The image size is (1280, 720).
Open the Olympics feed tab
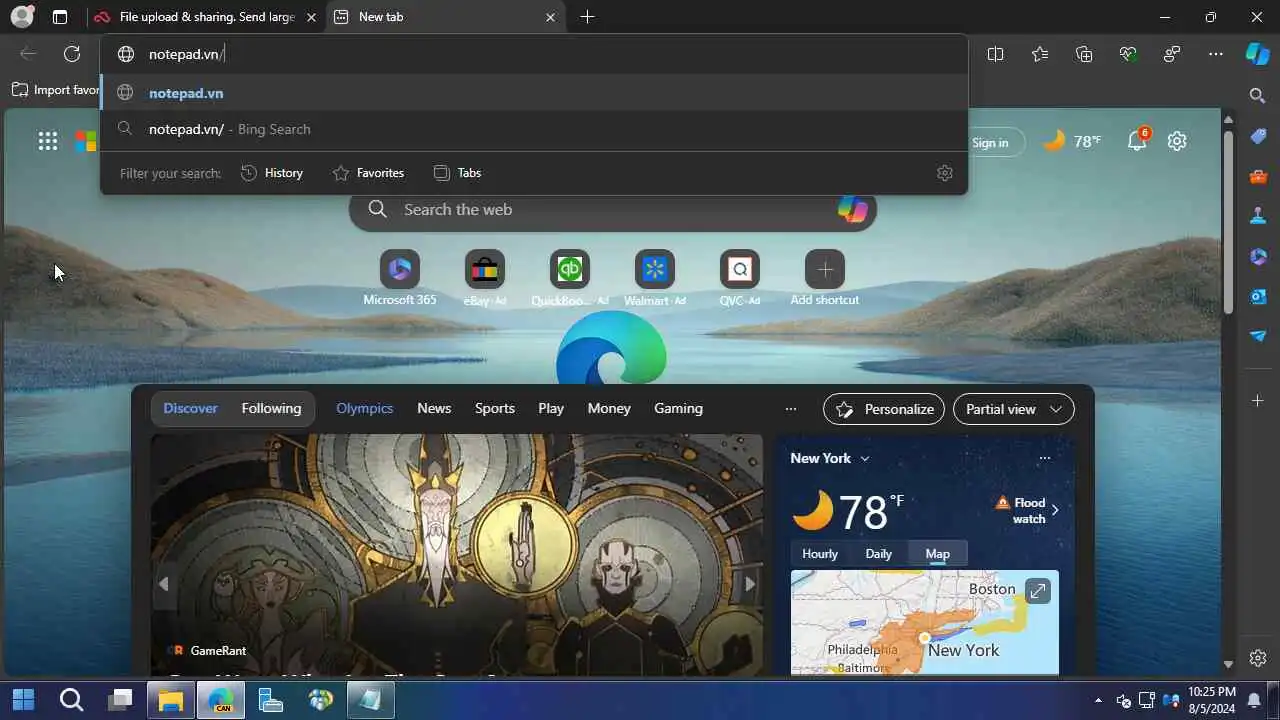tap(364, 408)
